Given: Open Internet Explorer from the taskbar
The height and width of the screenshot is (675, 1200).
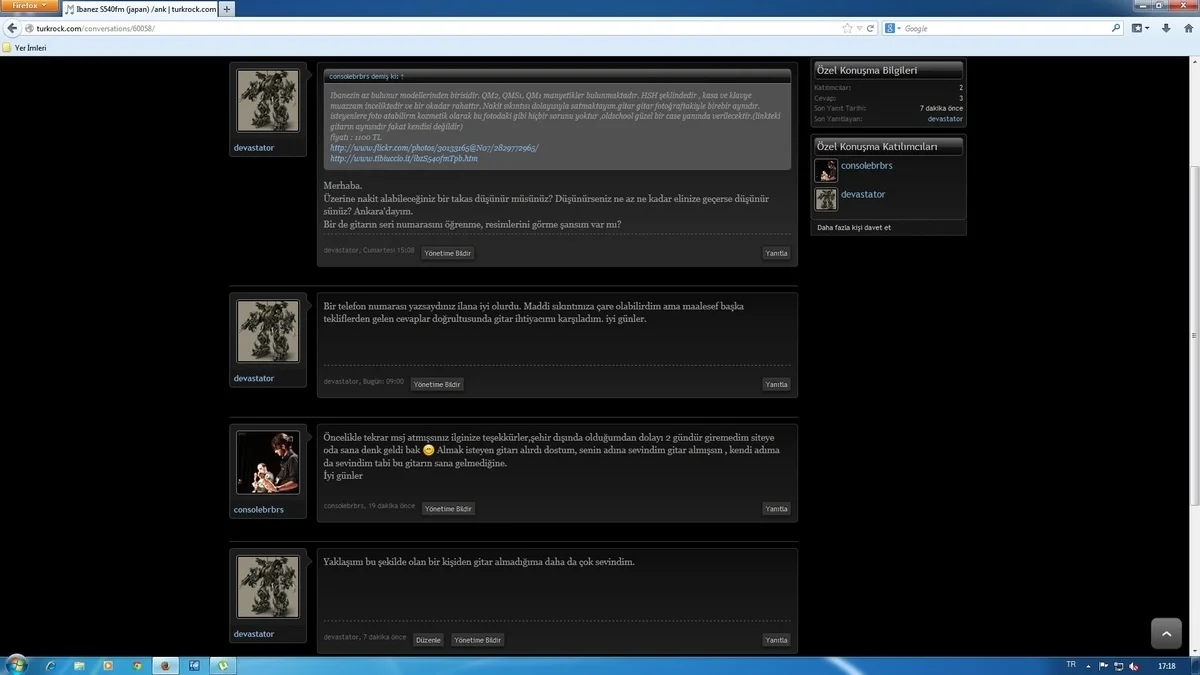Looking at the screenshot, I should coord(50,665).
